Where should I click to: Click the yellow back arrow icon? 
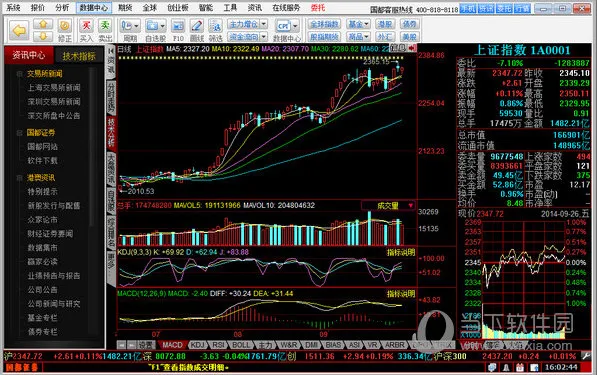pyautogui.click(x=19, y=30)
